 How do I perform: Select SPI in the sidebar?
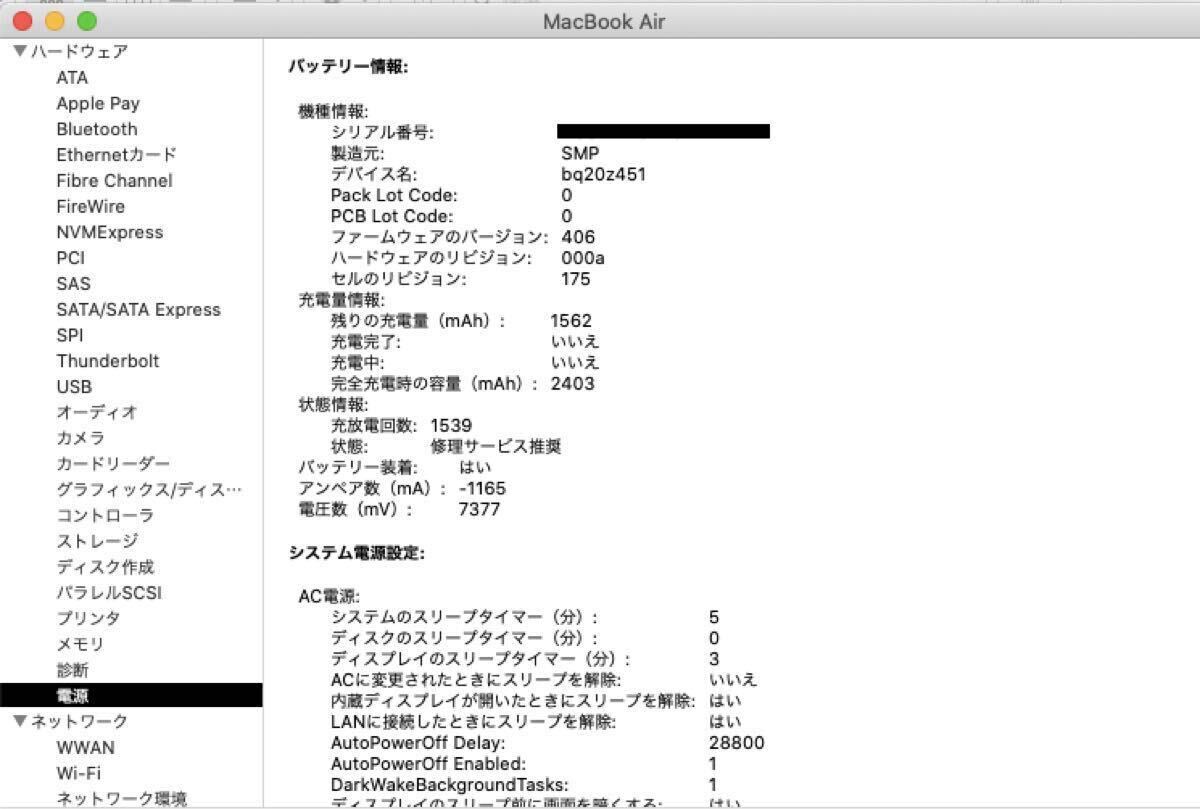[x=70, y=335]
